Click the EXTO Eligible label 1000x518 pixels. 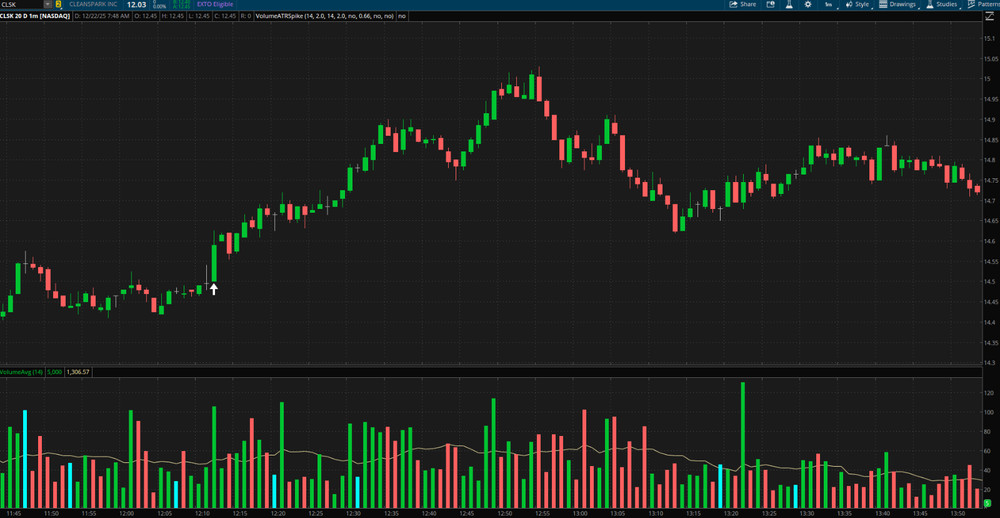click(215, 4)
